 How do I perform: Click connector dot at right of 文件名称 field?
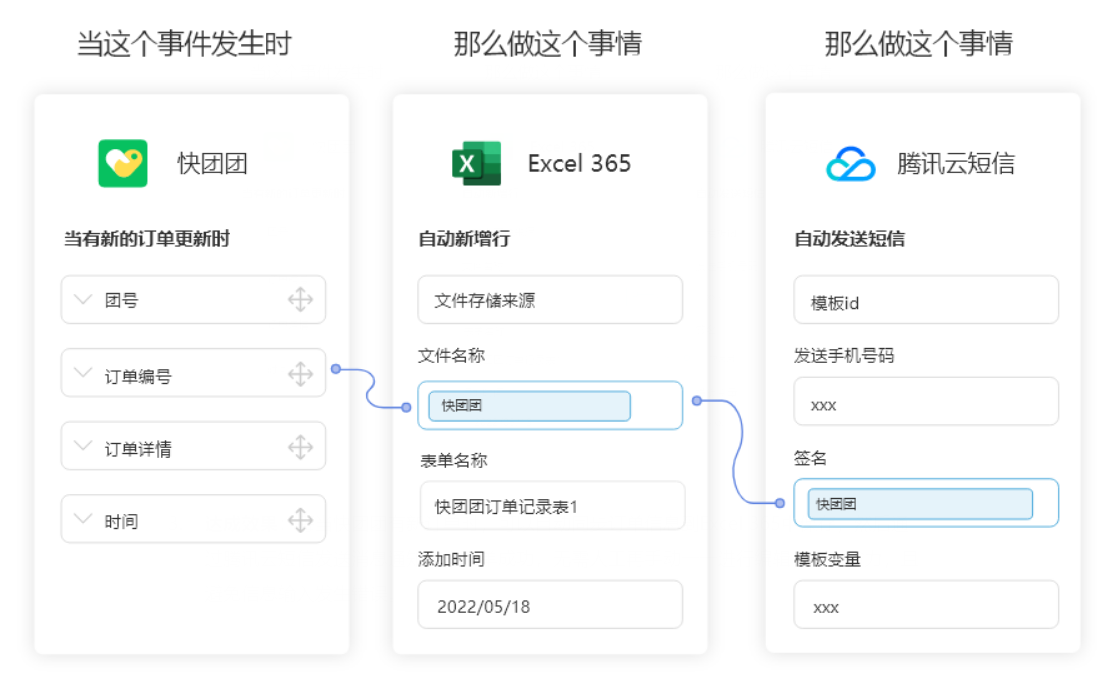tap(696, 401)
